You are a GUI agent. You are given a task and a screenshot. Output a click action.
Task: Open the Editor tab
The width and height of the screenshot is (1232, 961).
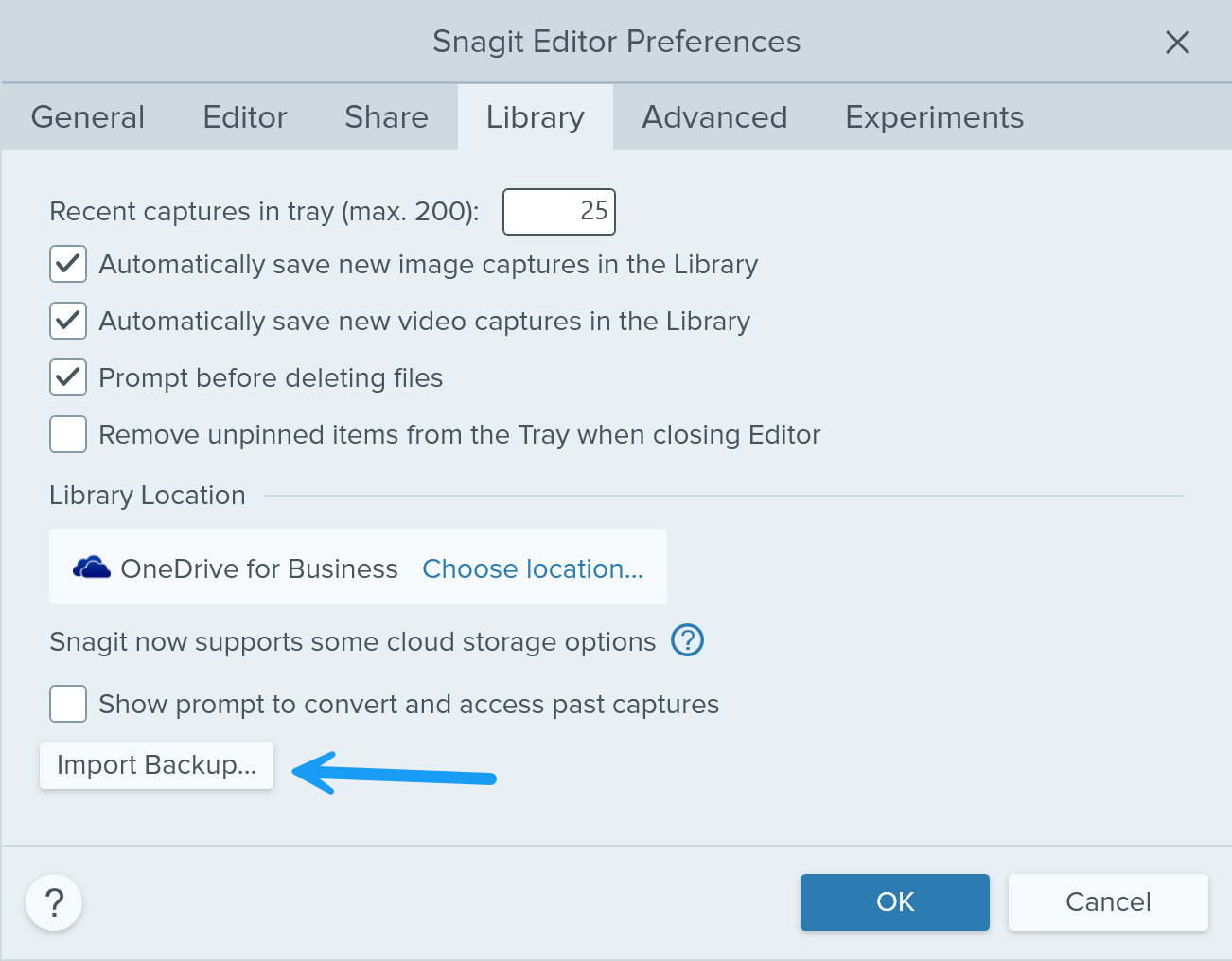(245, 117)
